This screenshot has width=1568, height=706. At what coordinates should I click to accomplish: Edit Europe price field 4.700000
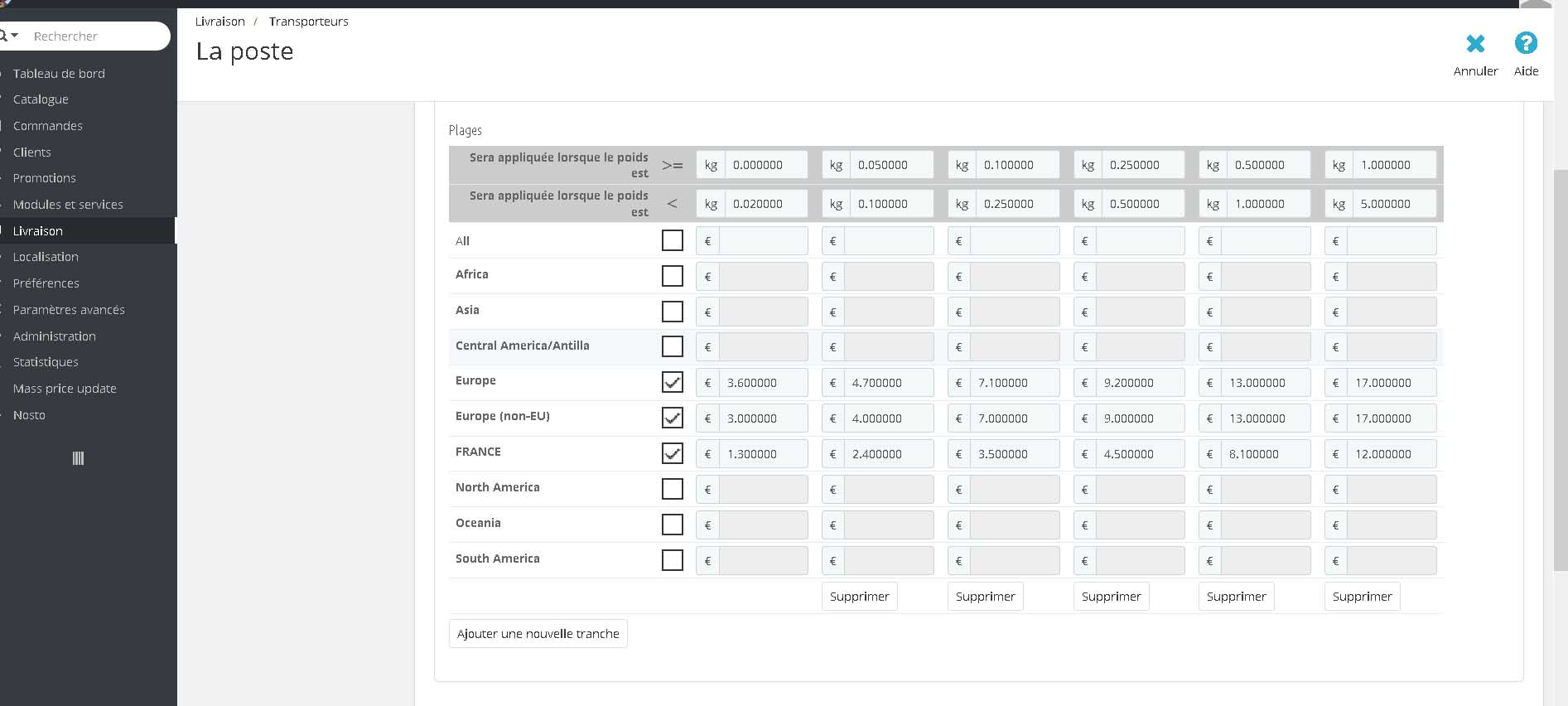click(889, 383)
